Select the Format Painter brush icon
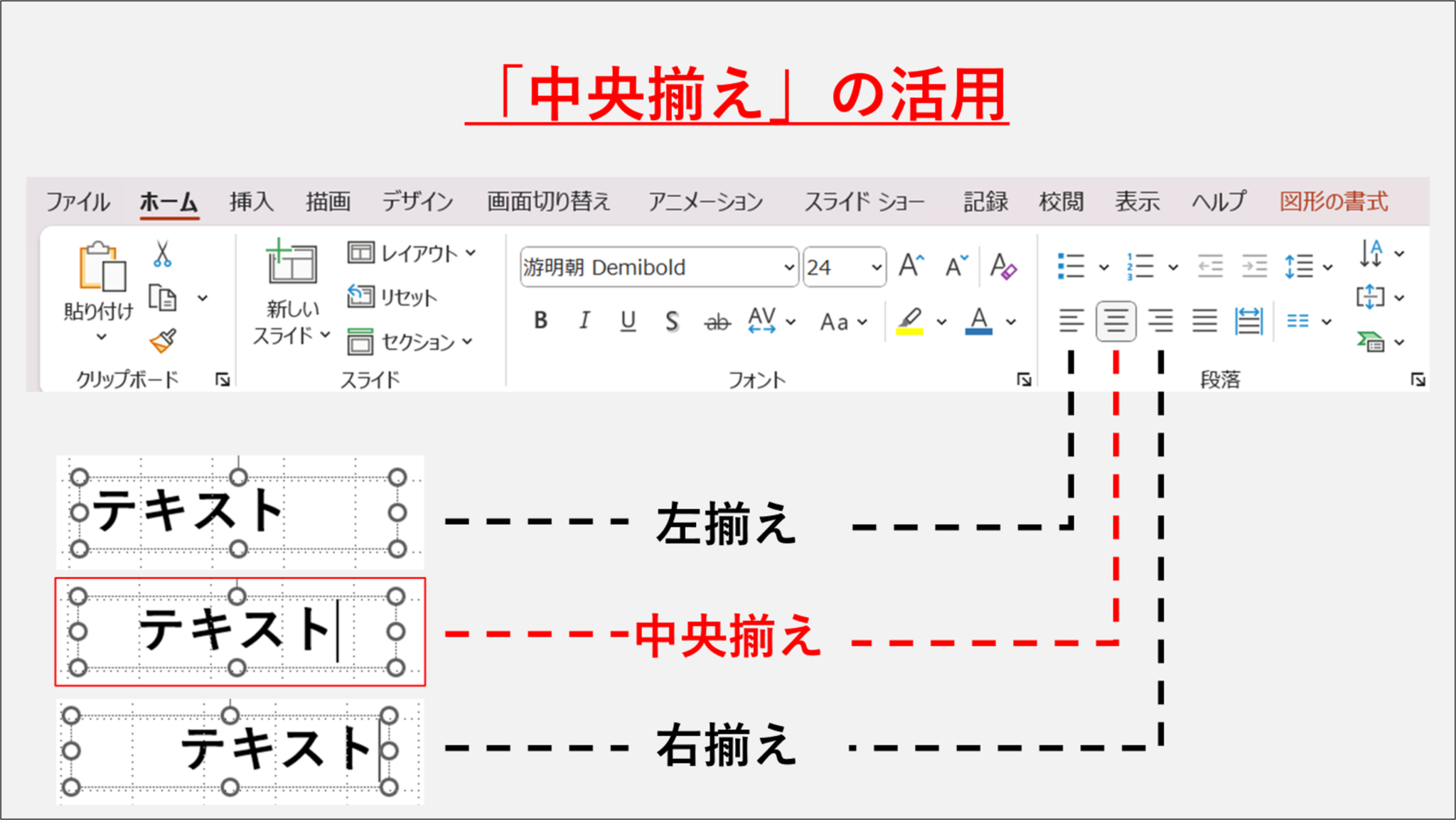 click(x=163, y=342)
